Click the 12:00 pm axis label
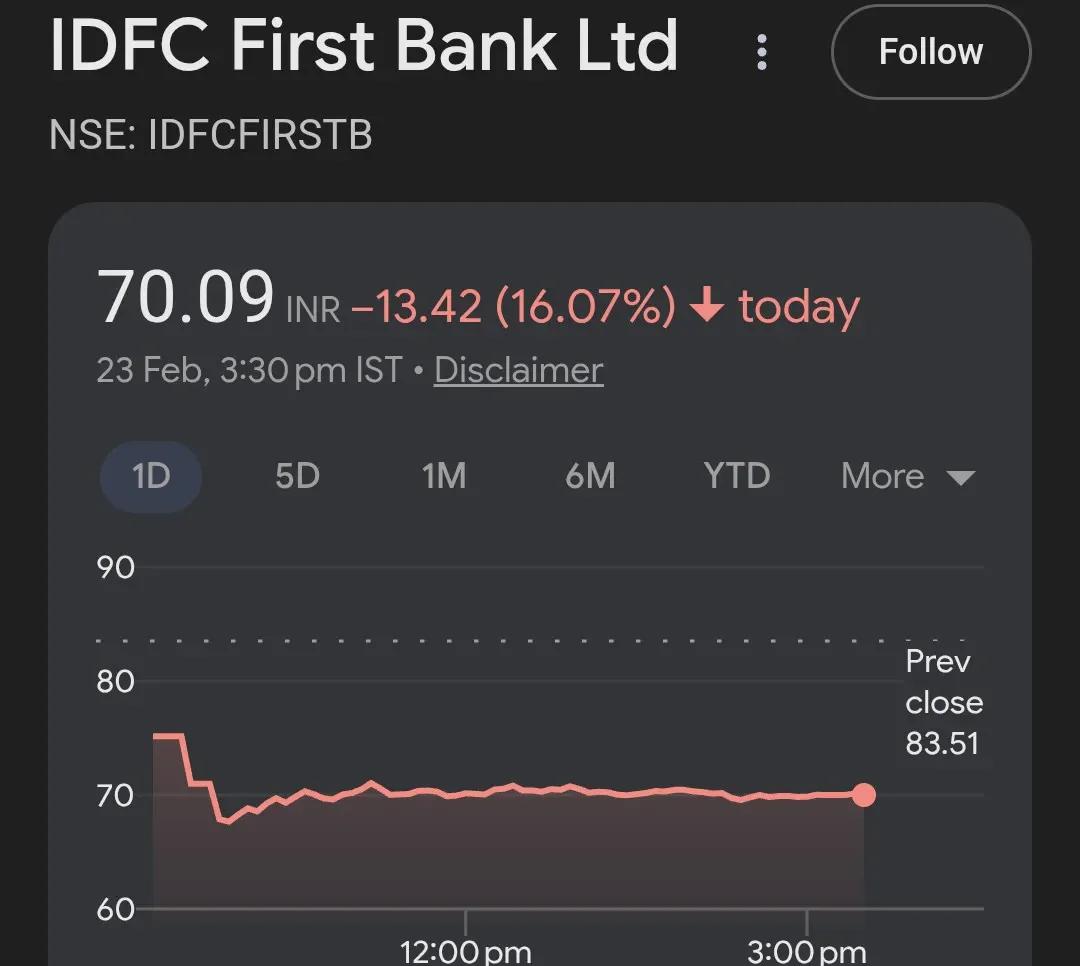Image resolution: width=1080 pixels, height=966 pixels. coord(464,951)
